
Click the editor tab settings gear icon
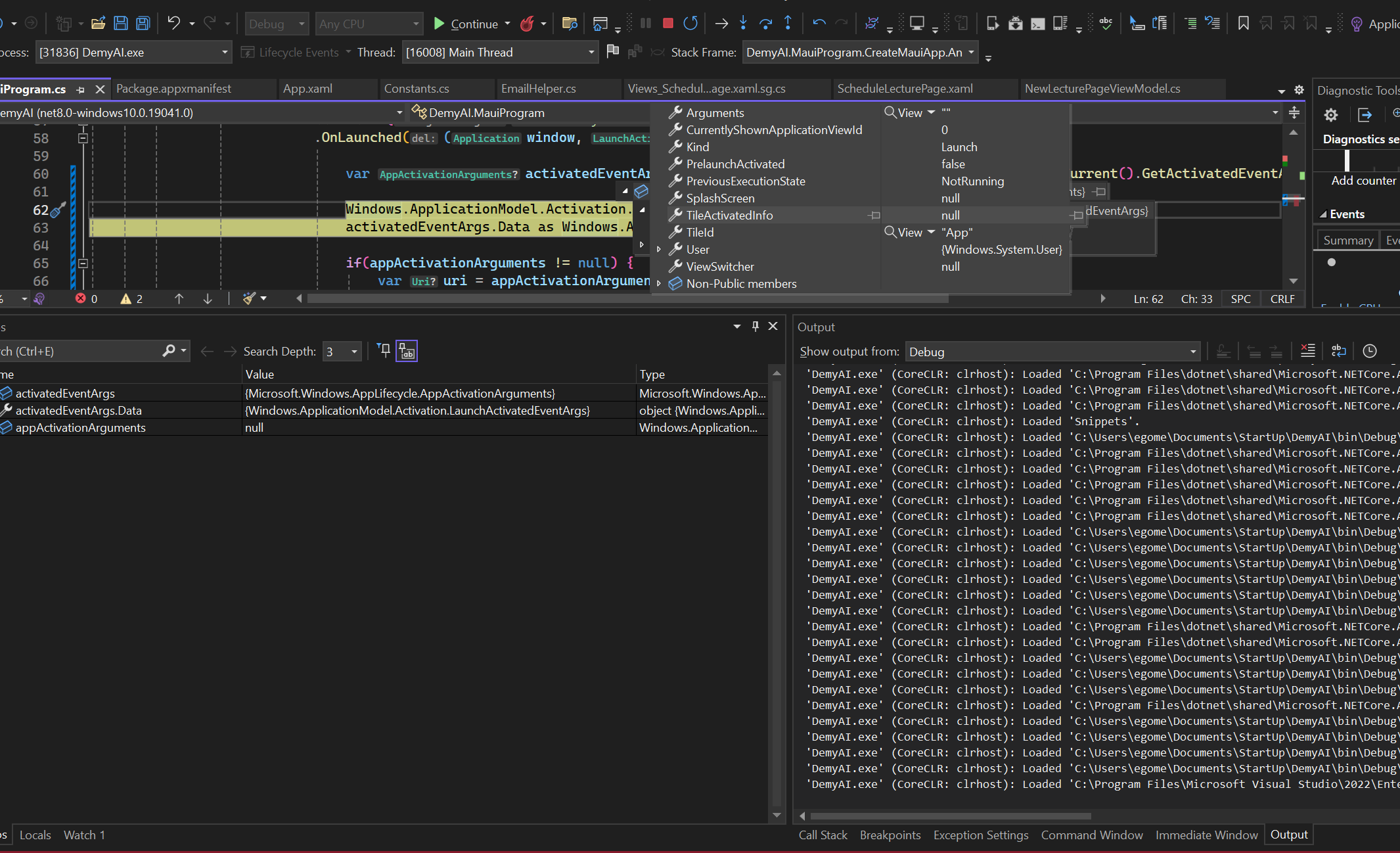[x=1299, y=90]
